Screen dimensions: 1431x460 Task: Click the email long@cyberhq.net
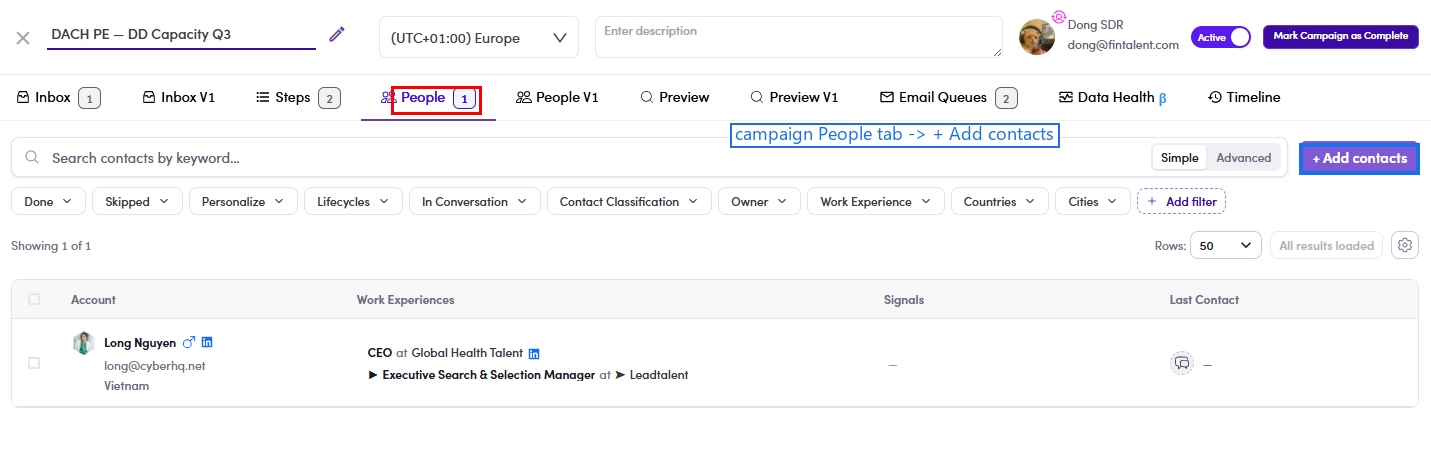click(155, 366)
